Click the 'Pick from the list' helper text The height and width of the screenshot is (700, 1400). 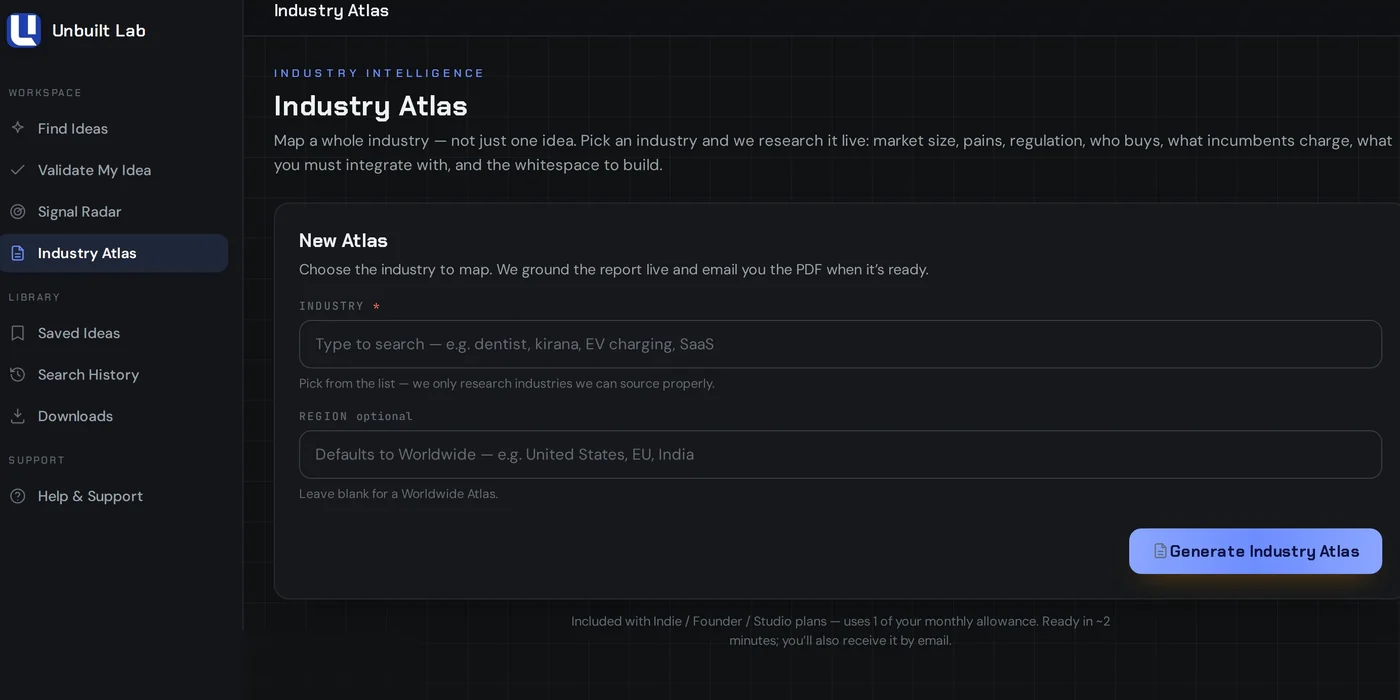506,384
